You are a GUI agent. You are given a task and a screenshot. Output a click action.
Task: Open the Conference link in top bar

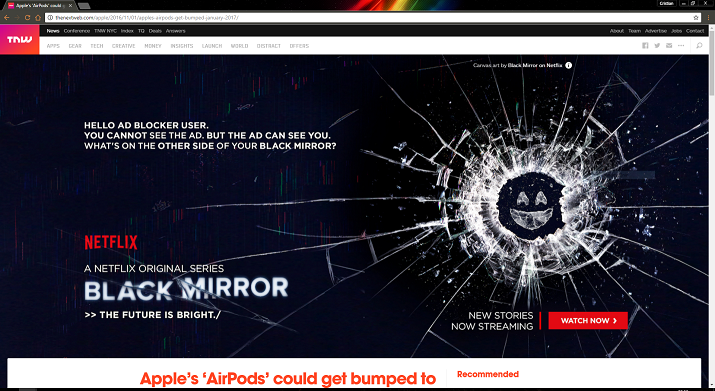point(77,31)
